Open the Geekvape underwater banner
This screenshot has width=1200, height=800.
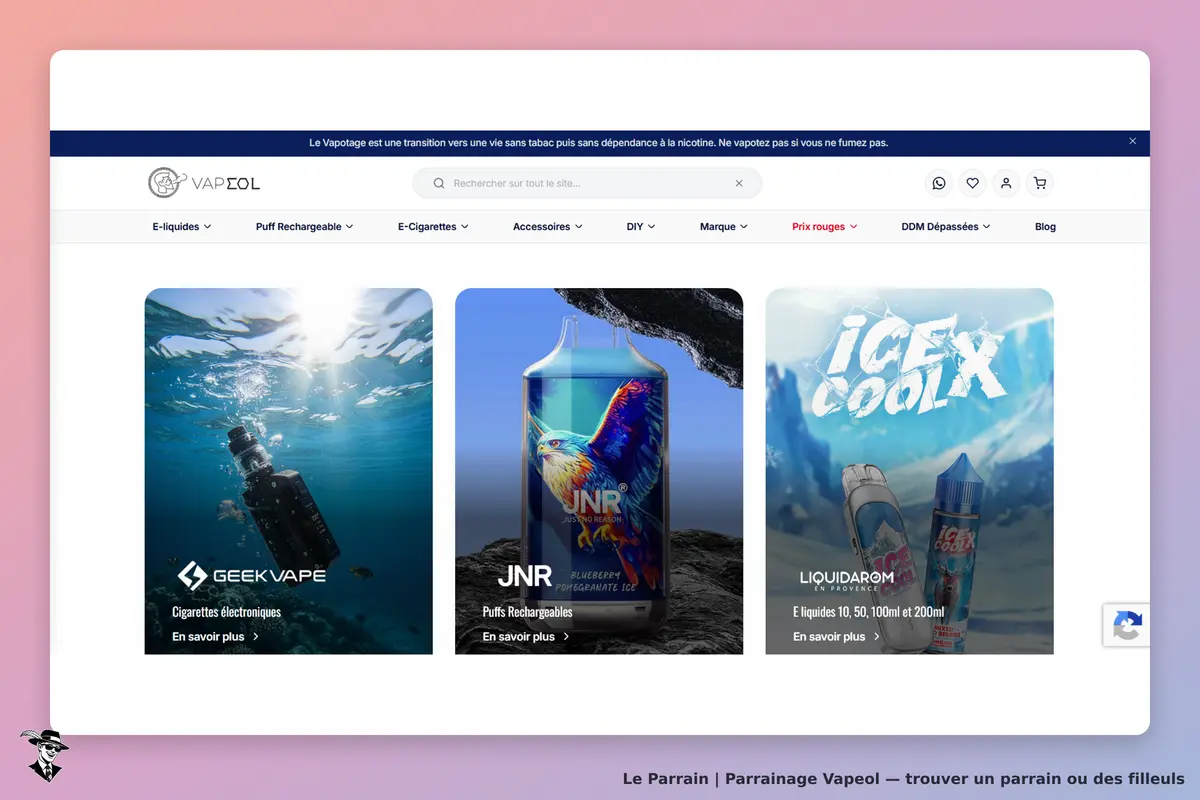coord(288,471)
